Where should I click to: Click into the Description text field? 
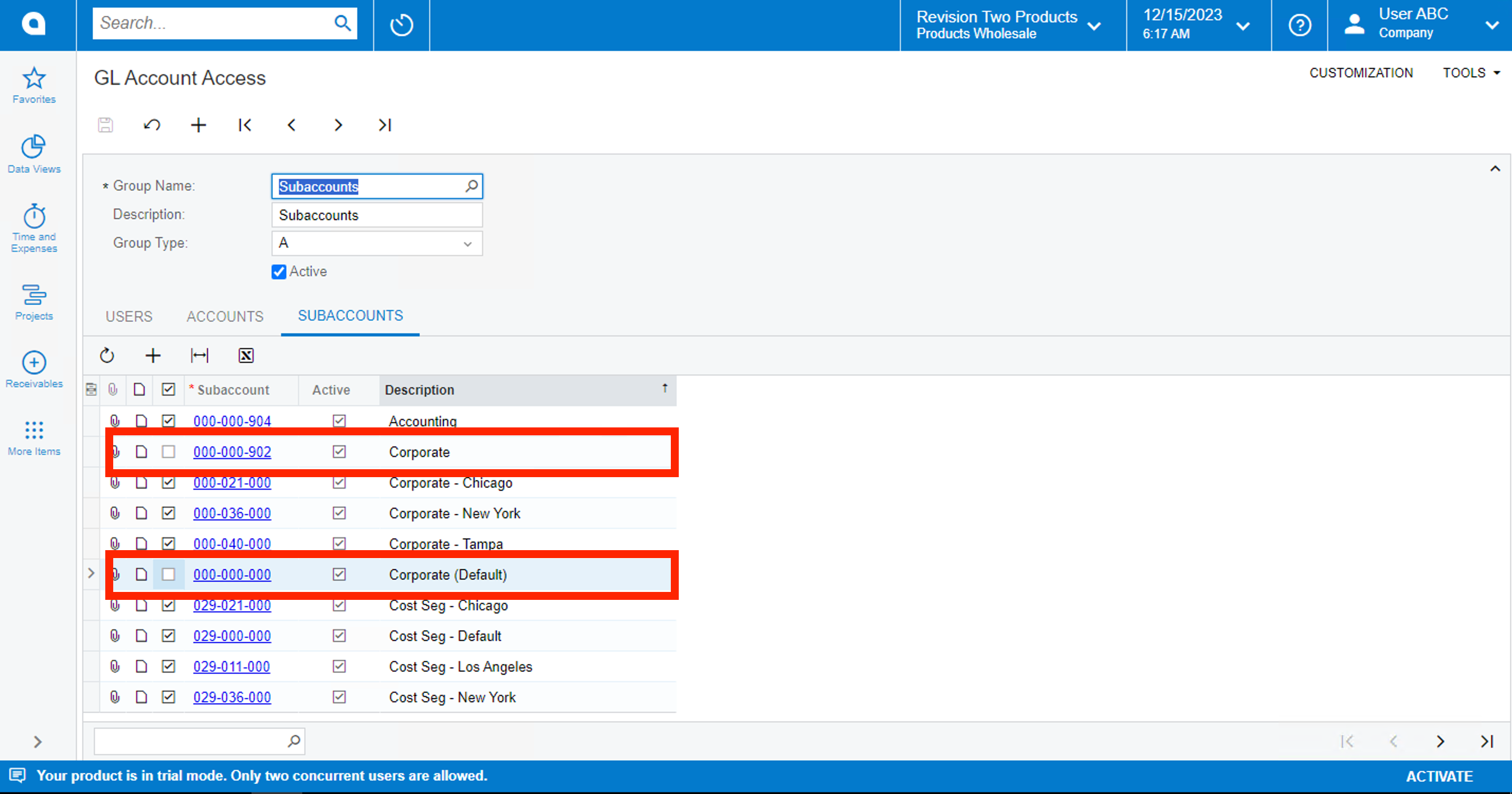[377, 215]
